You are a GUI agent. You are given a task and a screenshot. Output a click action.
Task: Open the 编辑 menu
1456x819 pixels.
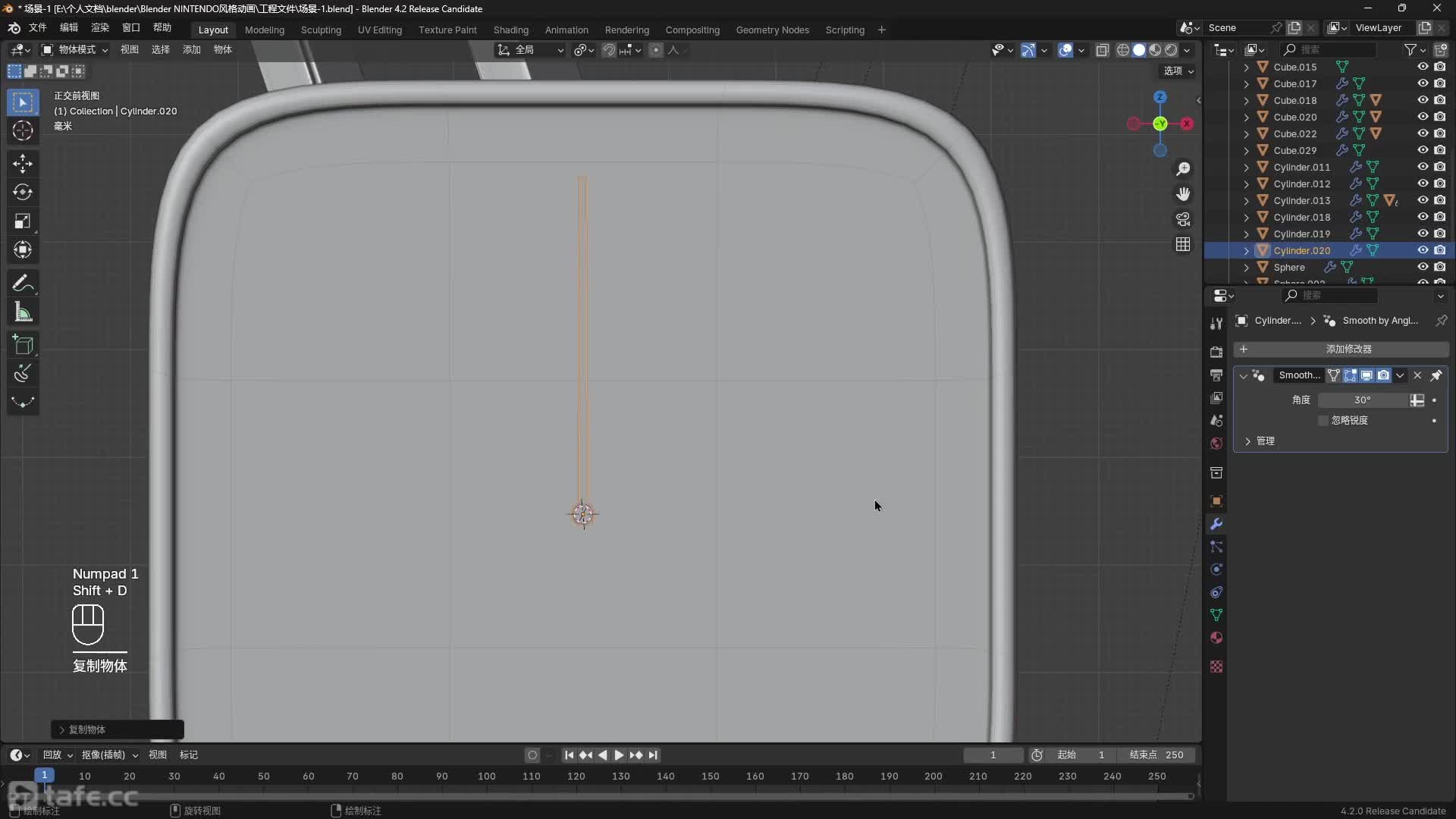69,27
